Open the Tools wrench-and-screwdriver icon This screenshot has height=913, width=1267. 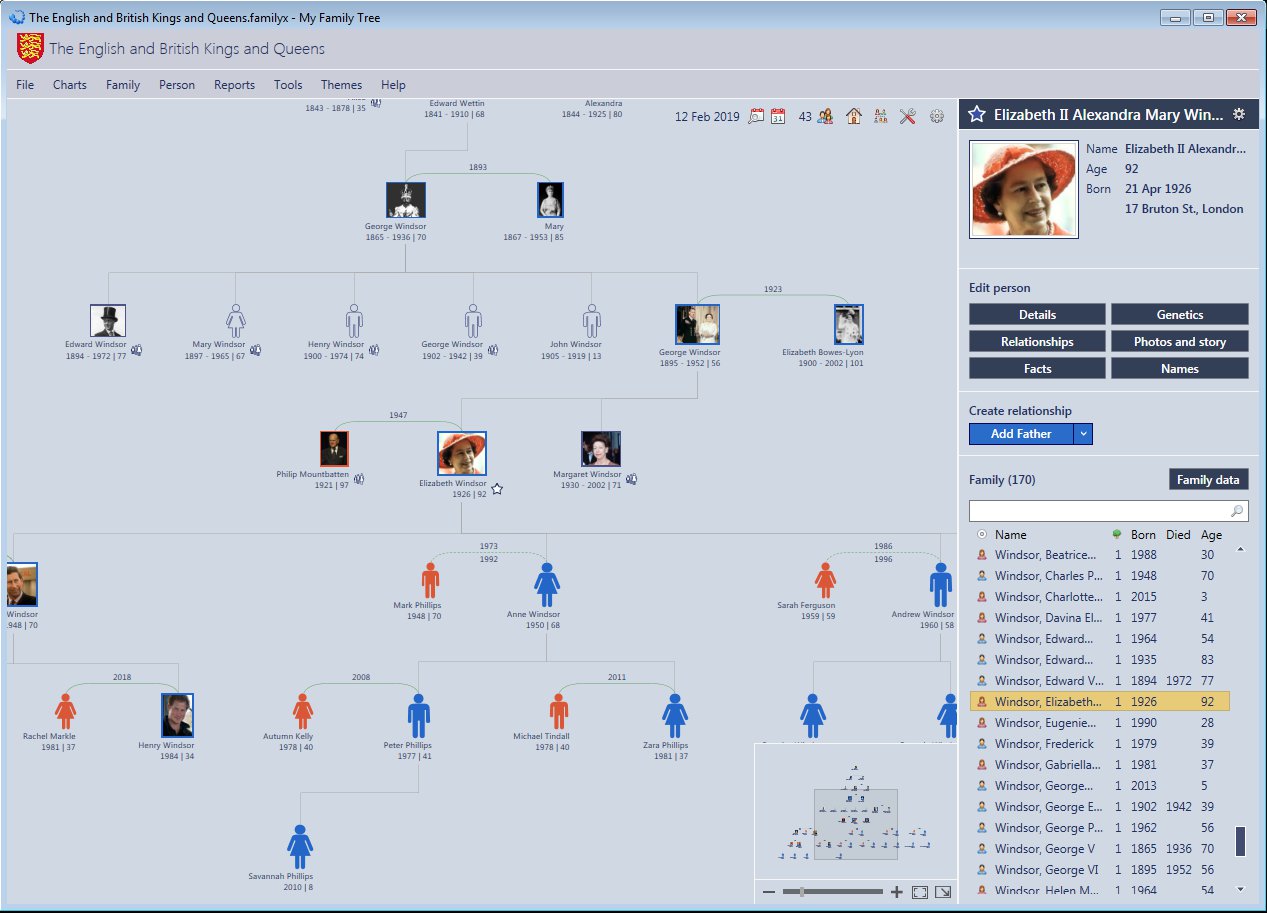click(x=907, y=116)
